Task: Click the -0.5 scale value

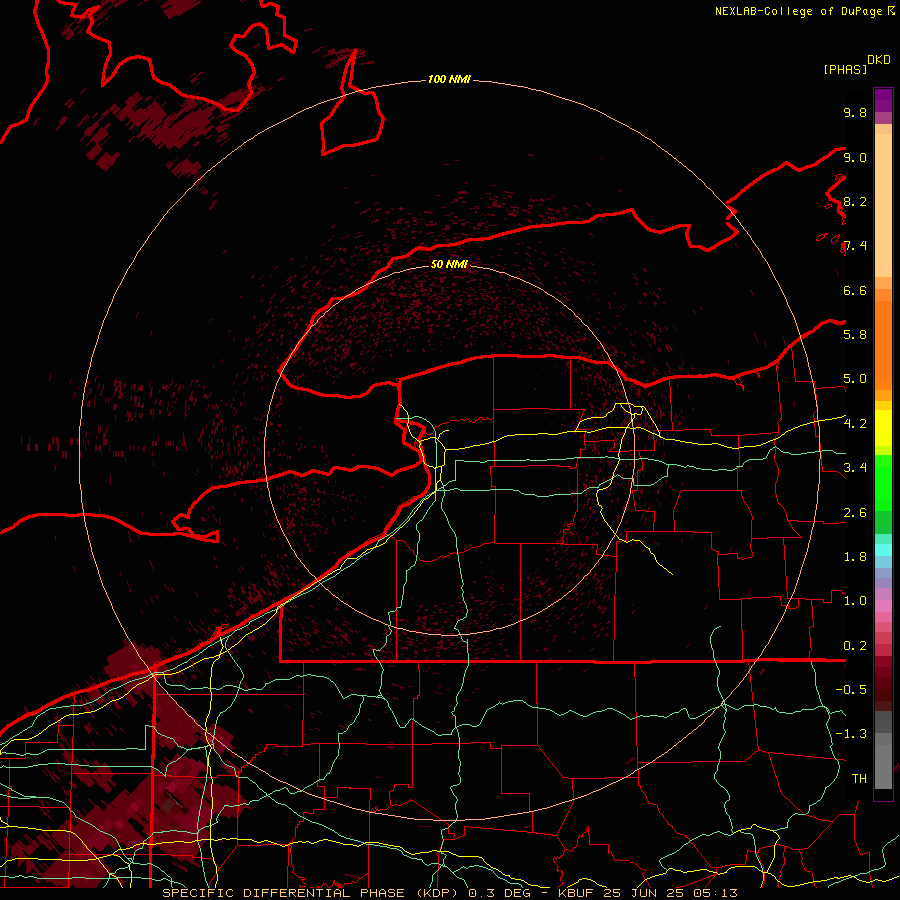Action: point(851,689)
